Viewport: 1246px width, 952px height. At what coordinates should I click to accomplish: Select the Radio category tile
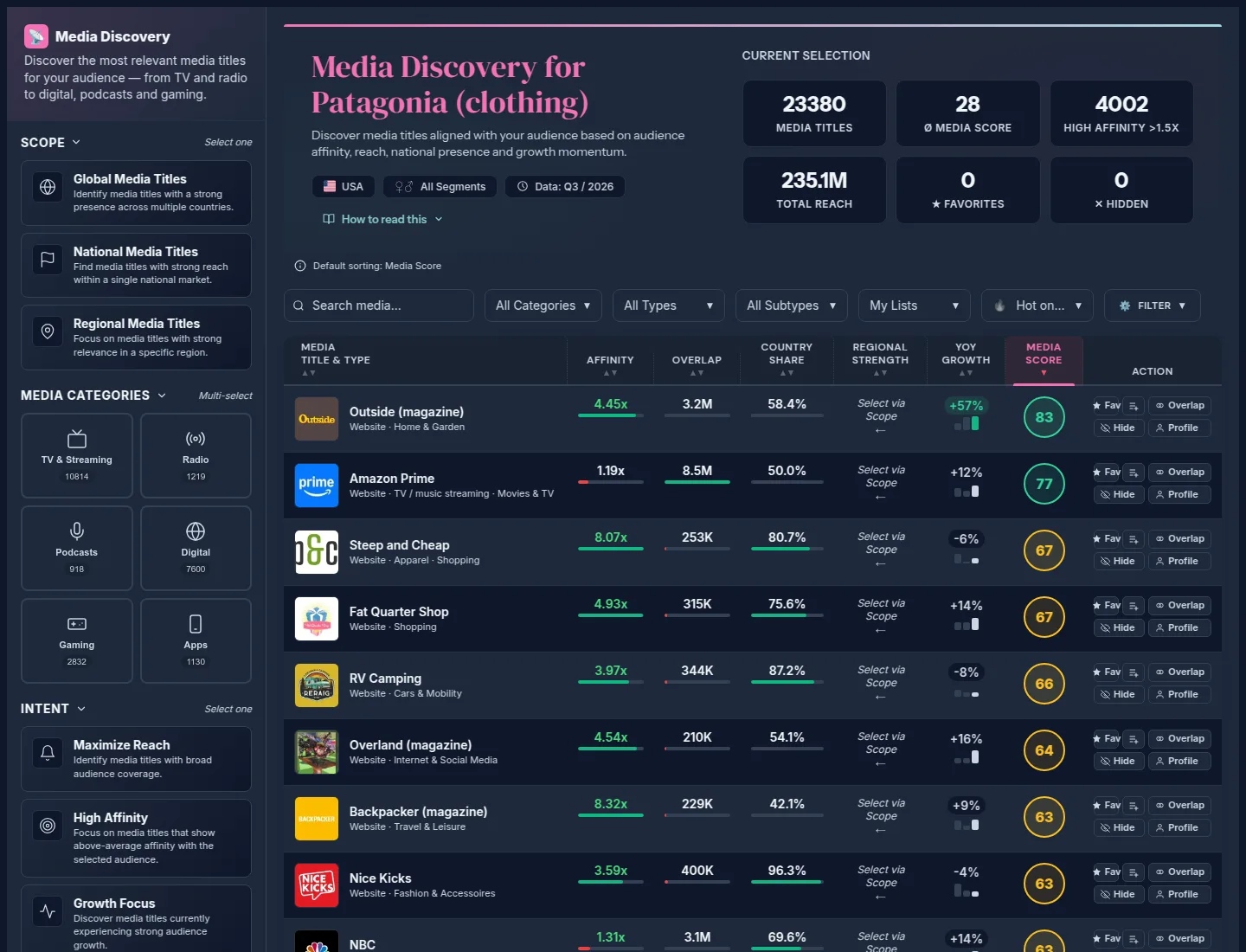196,455
